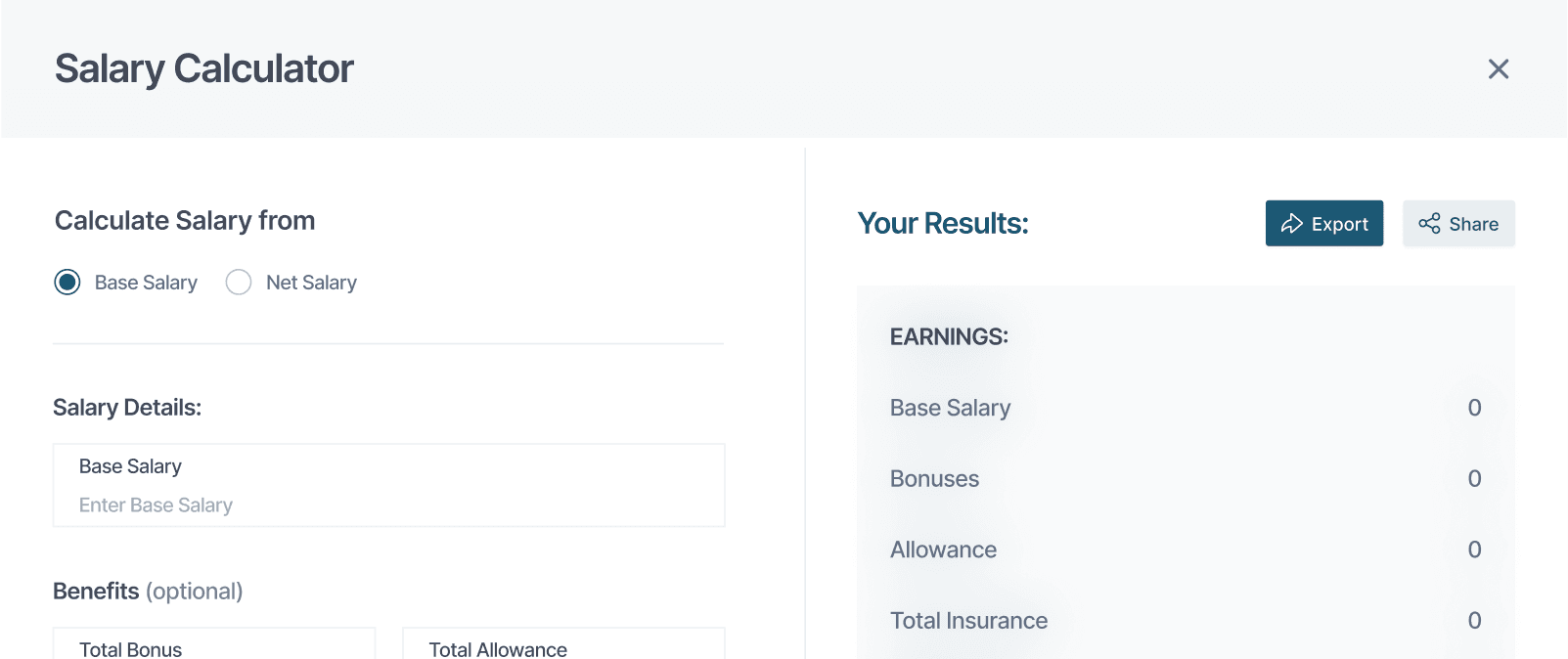
Task: Select the Net Salary radio option
Action: [x=239, y=283]
